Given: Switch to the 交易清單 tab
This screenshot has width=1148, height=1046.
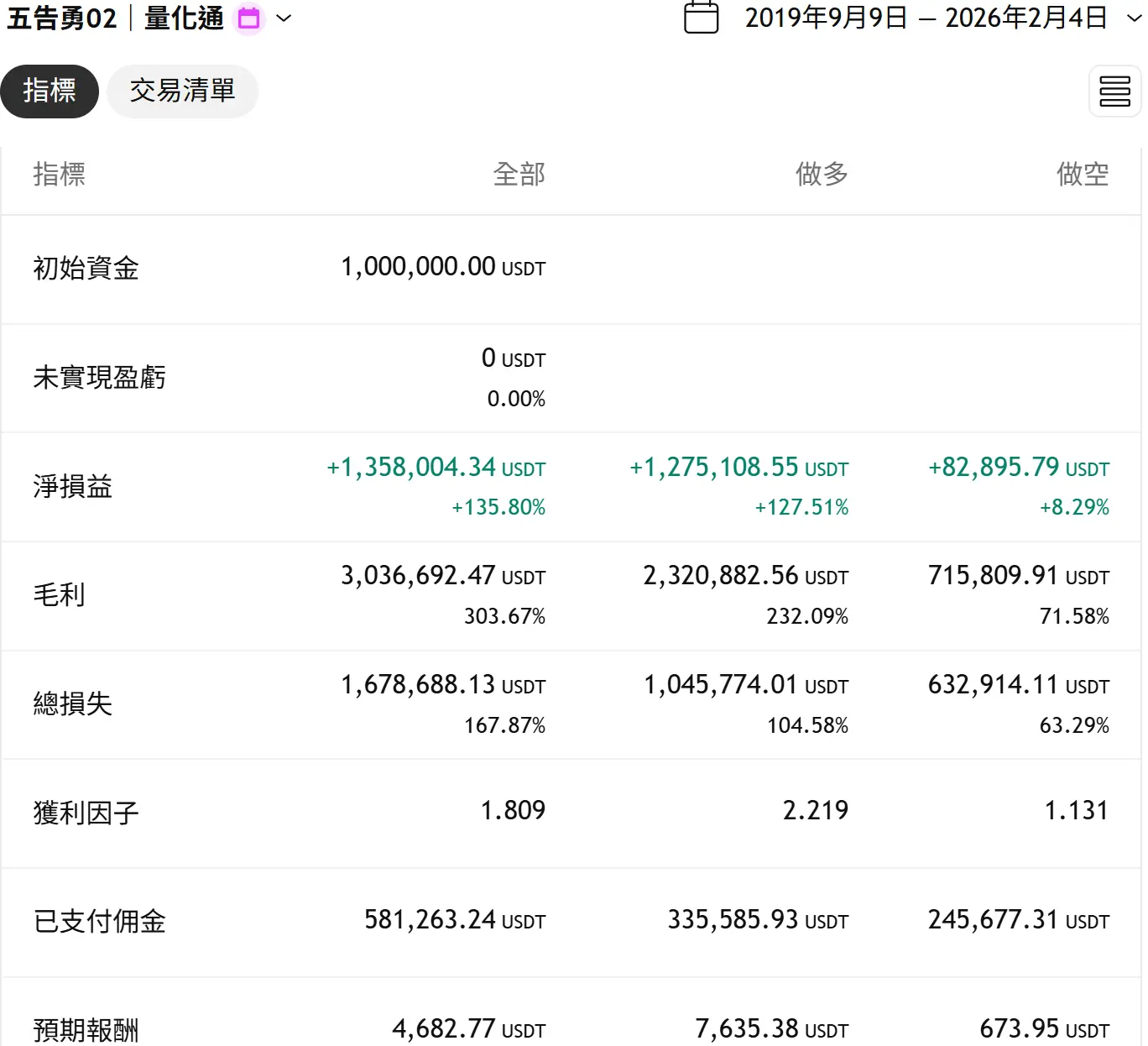Looking at the screenshot, I should tap(182, 91).
